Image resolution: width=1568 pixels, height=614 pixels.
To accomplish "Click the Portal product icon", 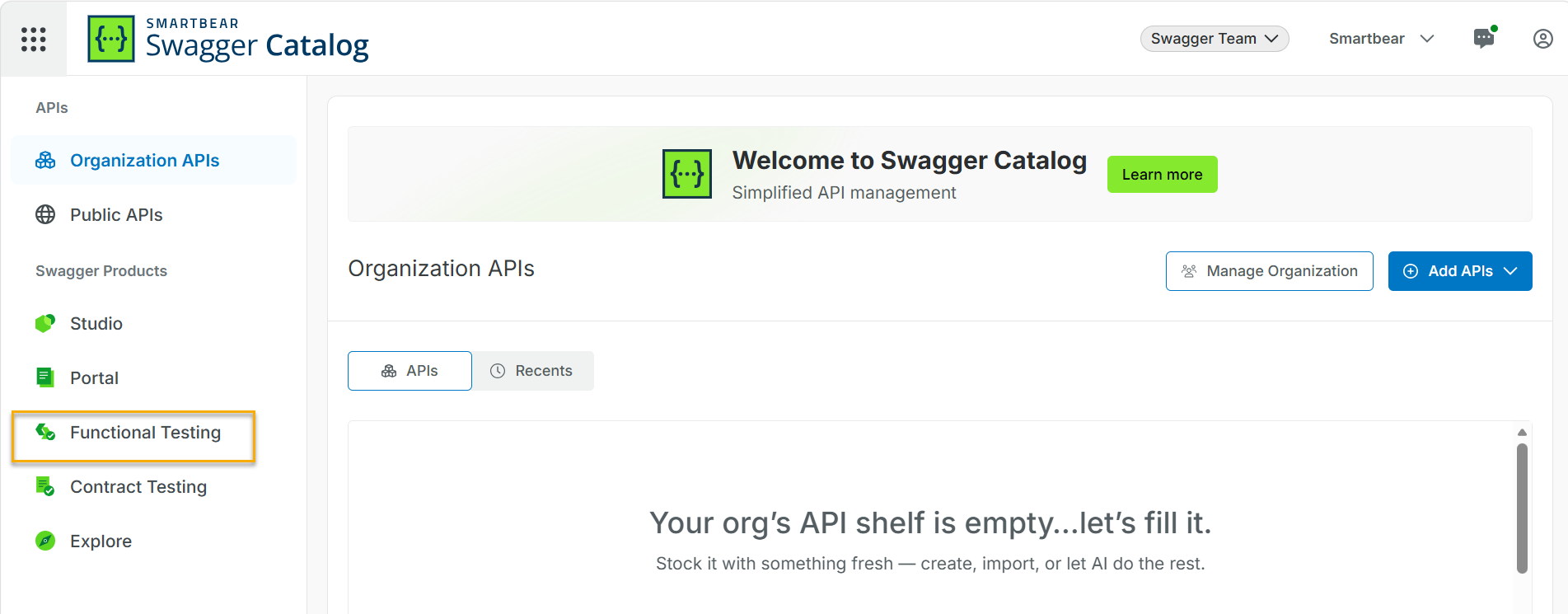I will 45,378.
